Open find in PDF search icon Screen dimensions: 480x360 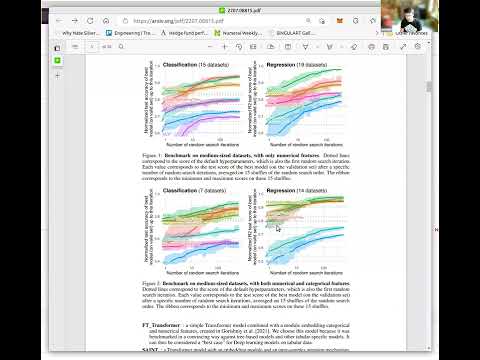121,47
